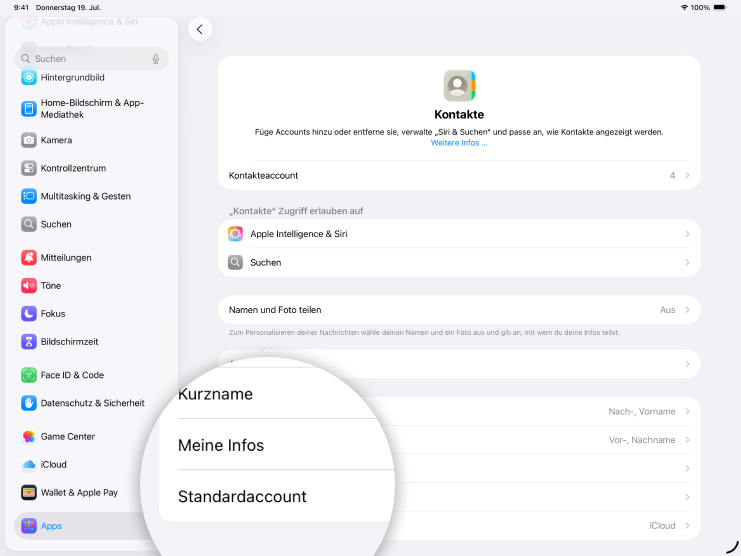Expand Apple Intelligence & Siri access row
741x556 pixels.
tap(459, 234)
